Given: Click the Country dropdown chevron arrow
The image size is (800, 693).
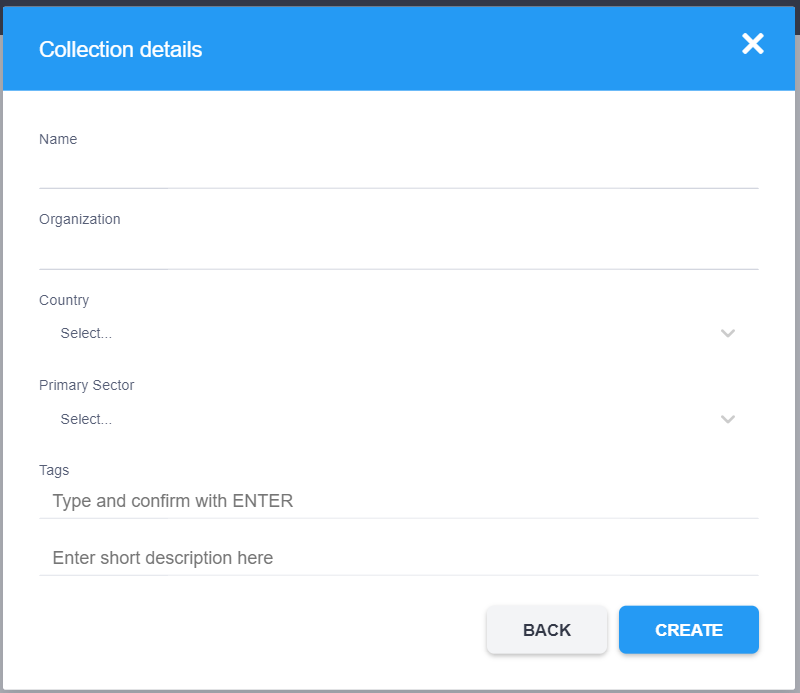Looking at the screenshot, I should pos(728,334).
